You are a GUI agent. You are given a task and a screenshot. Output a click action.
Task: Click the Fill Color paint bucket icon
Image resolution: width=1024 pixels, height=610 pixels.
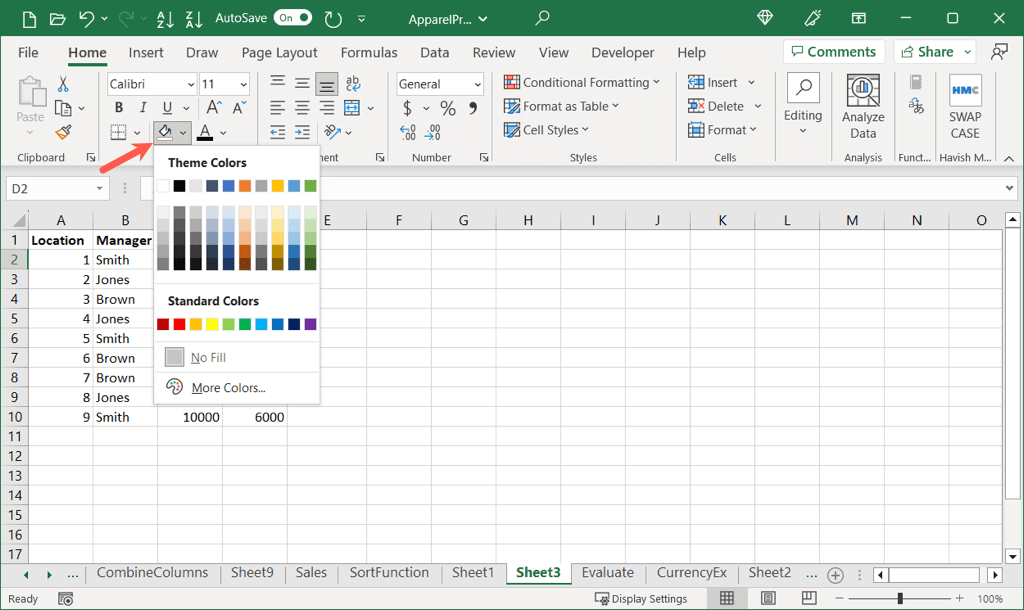pyautogui.click(x=165, y=132)
